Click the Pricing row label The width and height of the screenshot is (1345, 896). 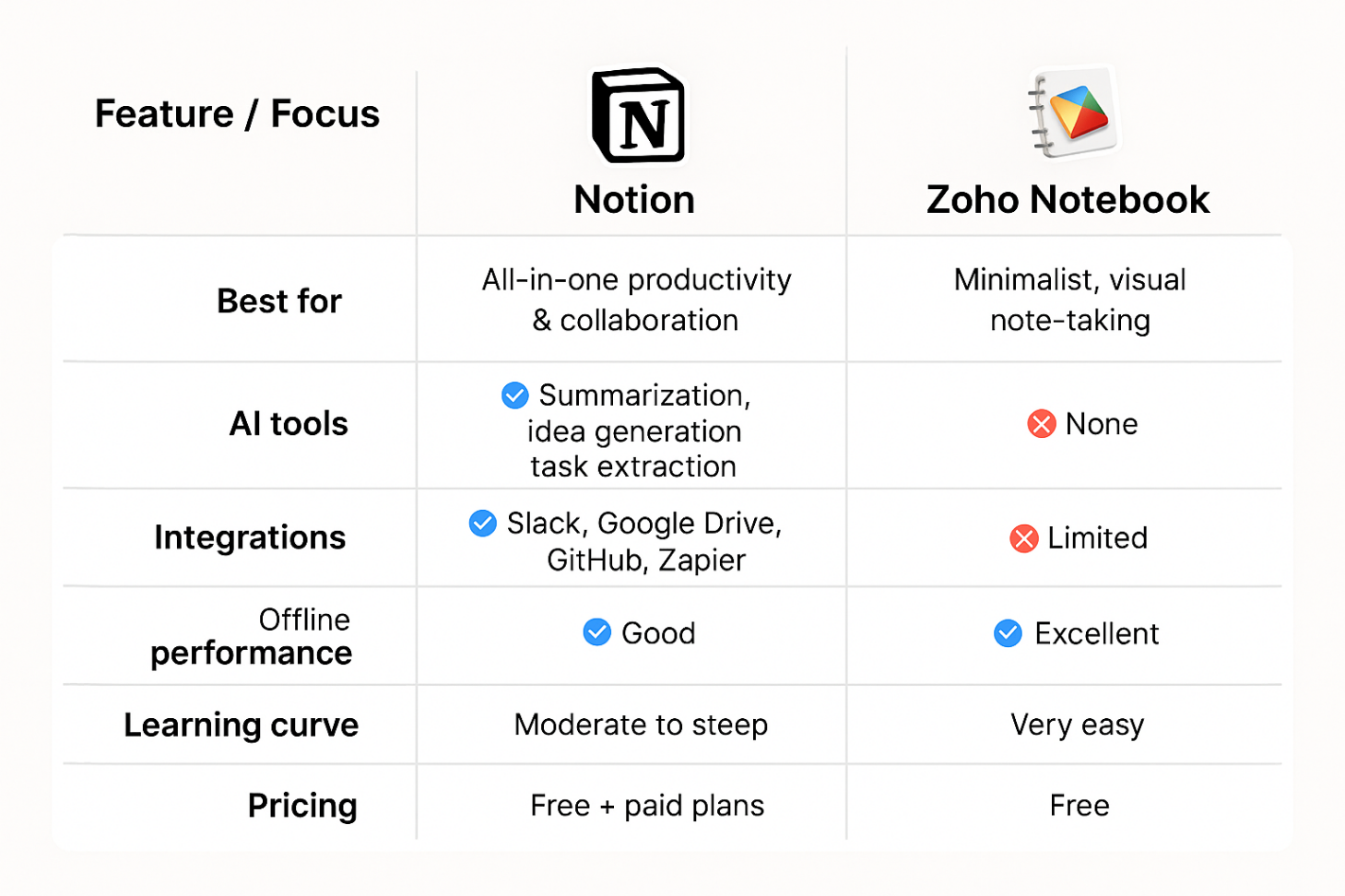coord(302,806)
